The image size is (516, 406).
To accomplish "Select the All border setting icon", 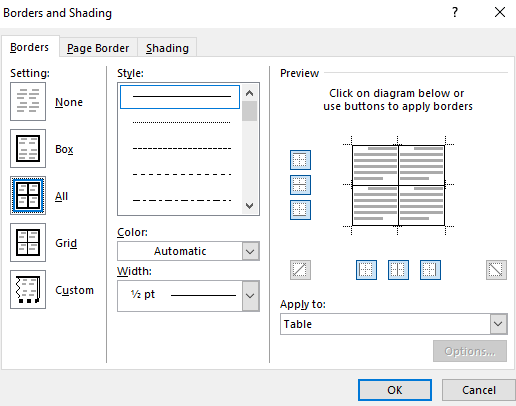I will coord(28,196).
